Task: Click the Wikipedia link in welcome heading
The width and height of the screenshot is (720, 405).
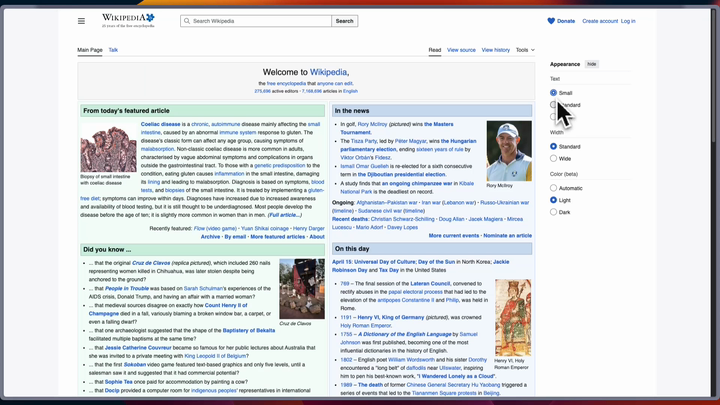Action: pos(328,72)
